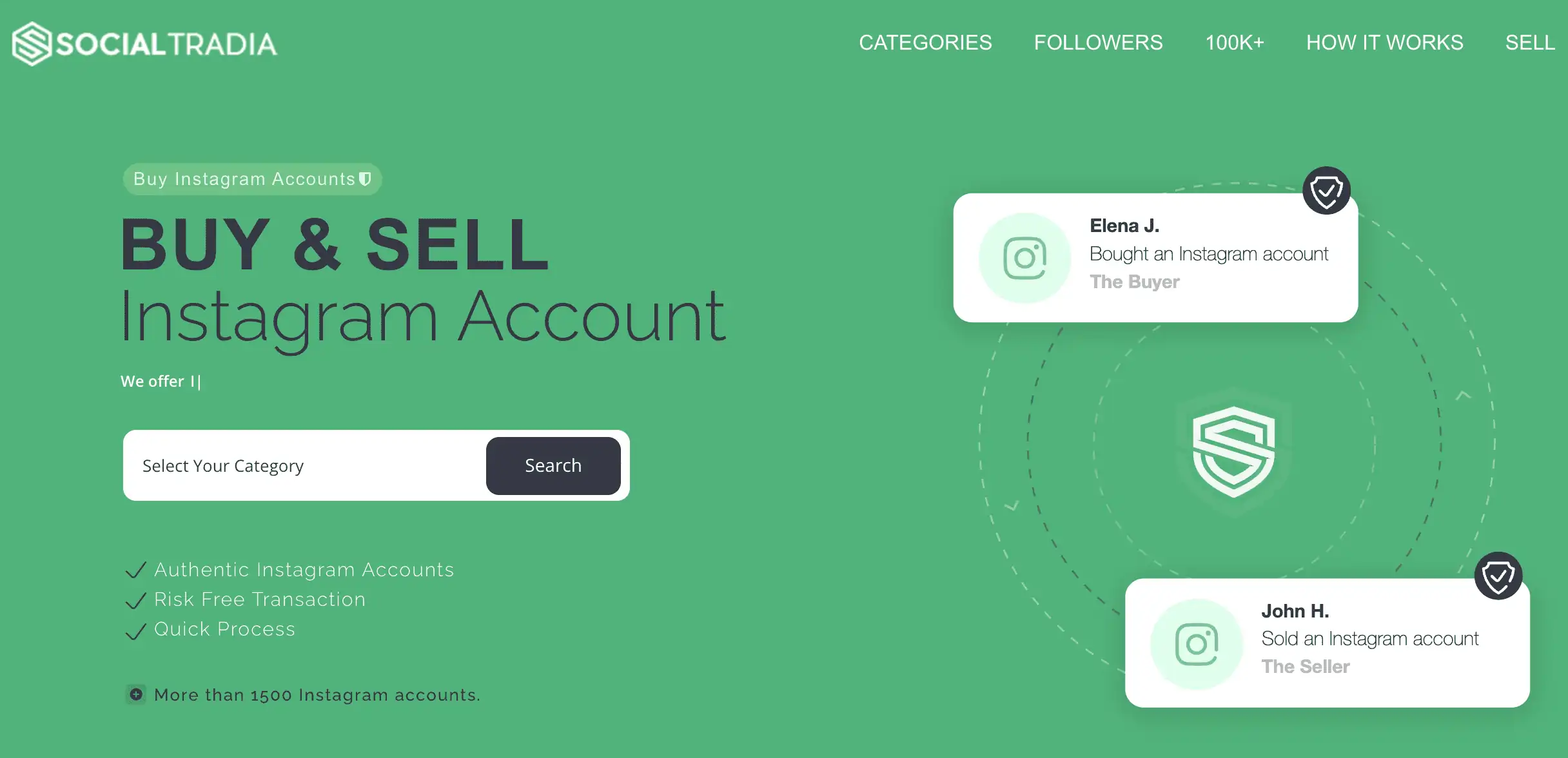Image resolution: width=1568 pixels, height=758 pixels.
Task: Toggle the FOLLOWERS navigation tab
Action: [1098, 42]
